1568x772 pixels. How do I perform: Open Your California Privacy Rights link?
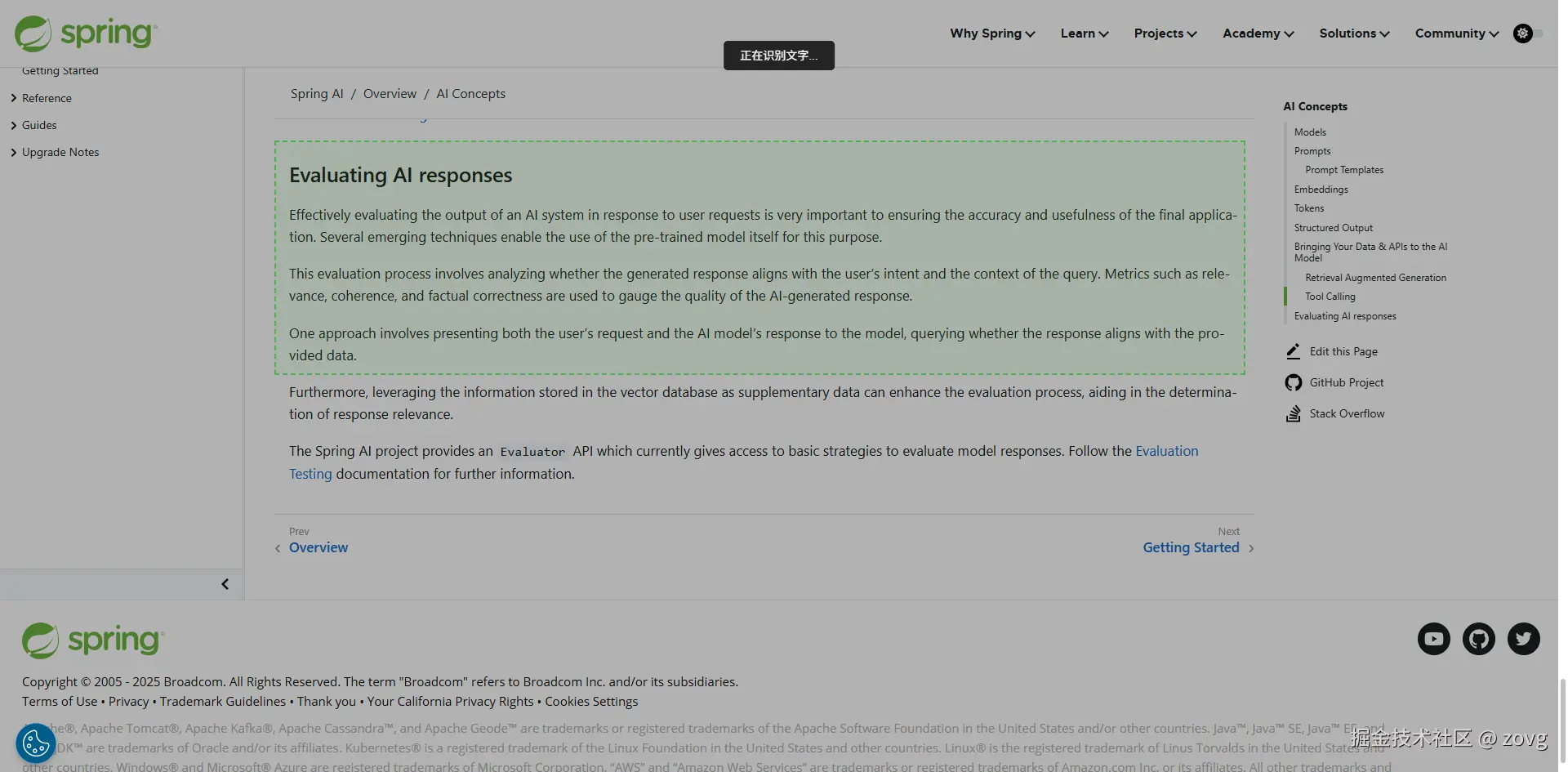coord(450,702)
